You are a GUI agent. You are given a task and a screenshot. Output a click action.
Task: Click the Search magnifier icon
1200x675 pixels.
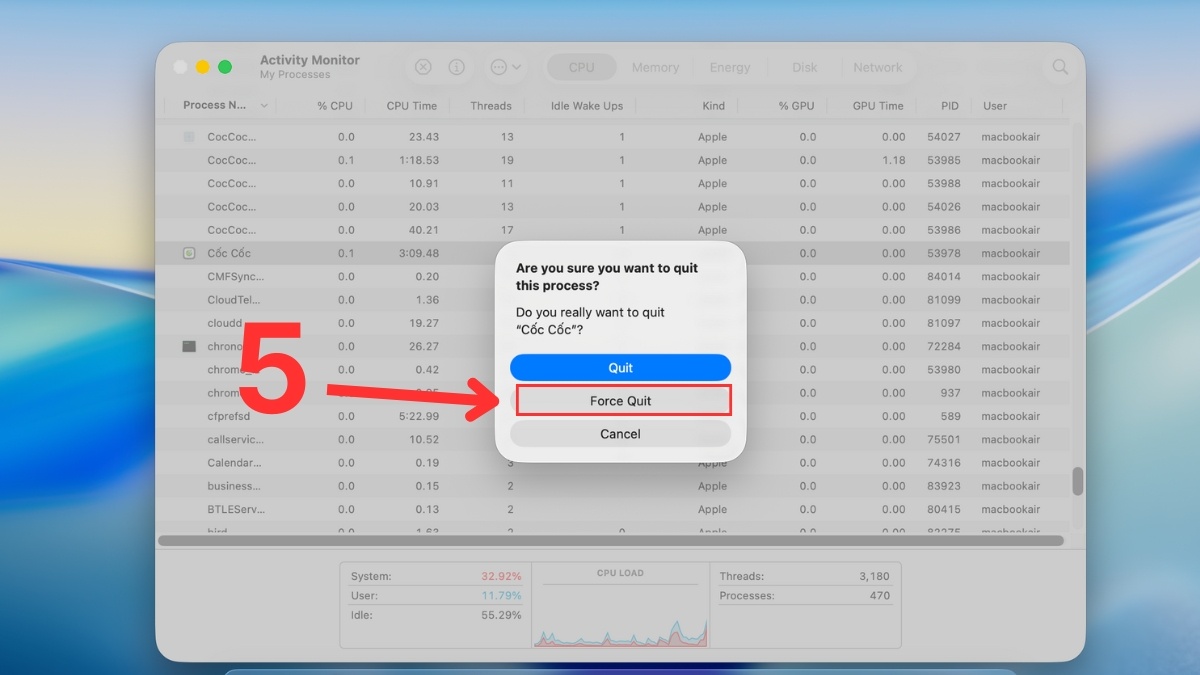(x=1060, y=67)
